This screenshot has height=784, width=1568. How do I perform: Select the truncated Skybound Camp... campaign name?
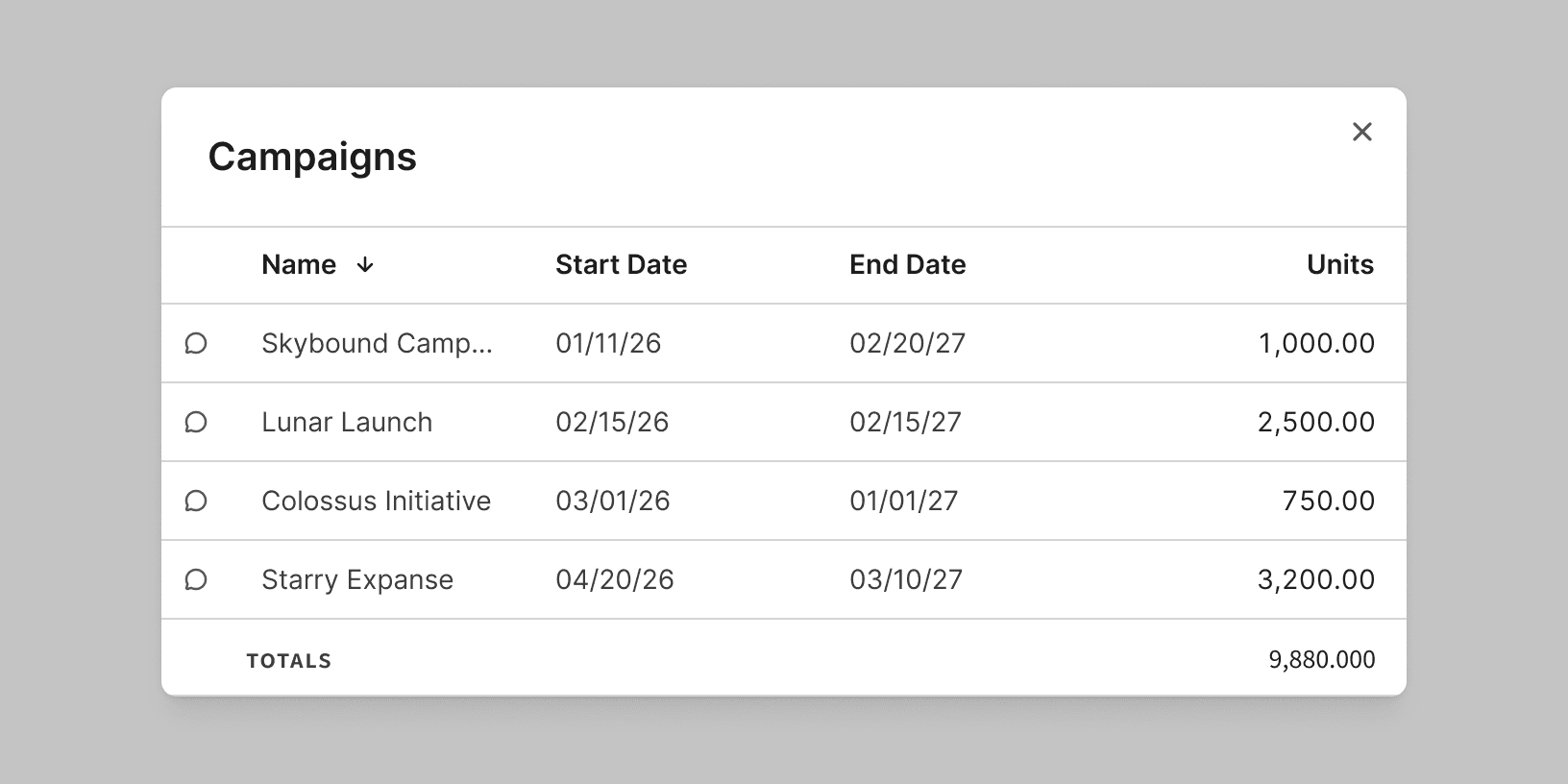[377, 343]
